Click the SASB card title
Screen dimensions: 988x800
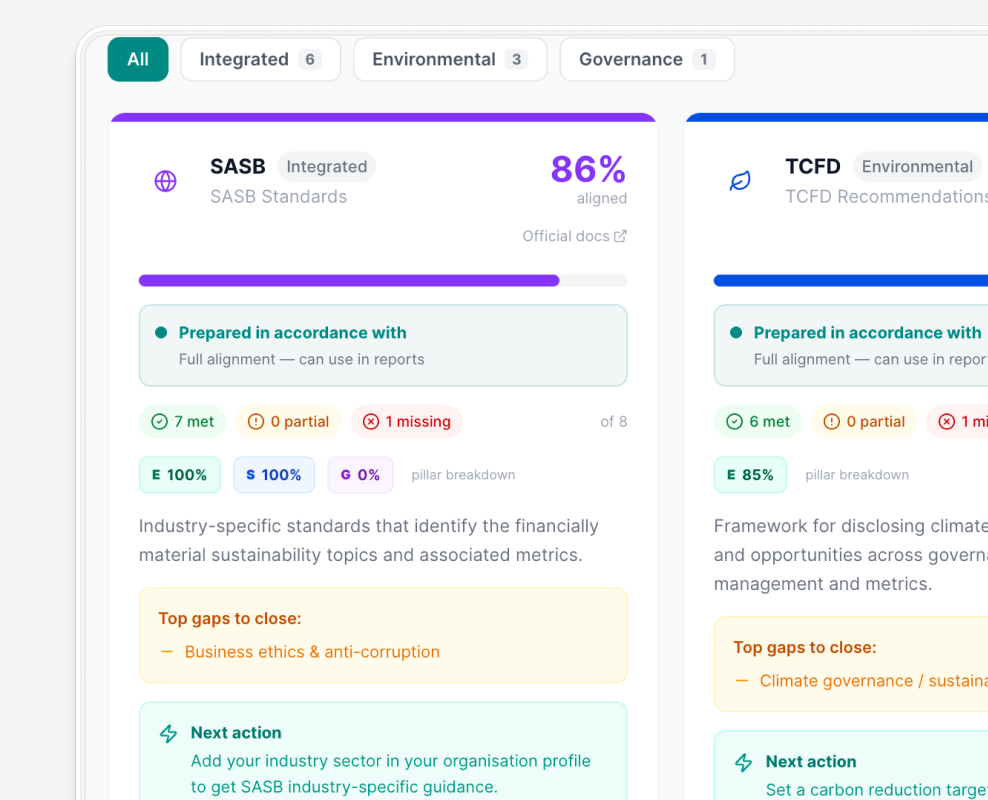pos(238,166)
